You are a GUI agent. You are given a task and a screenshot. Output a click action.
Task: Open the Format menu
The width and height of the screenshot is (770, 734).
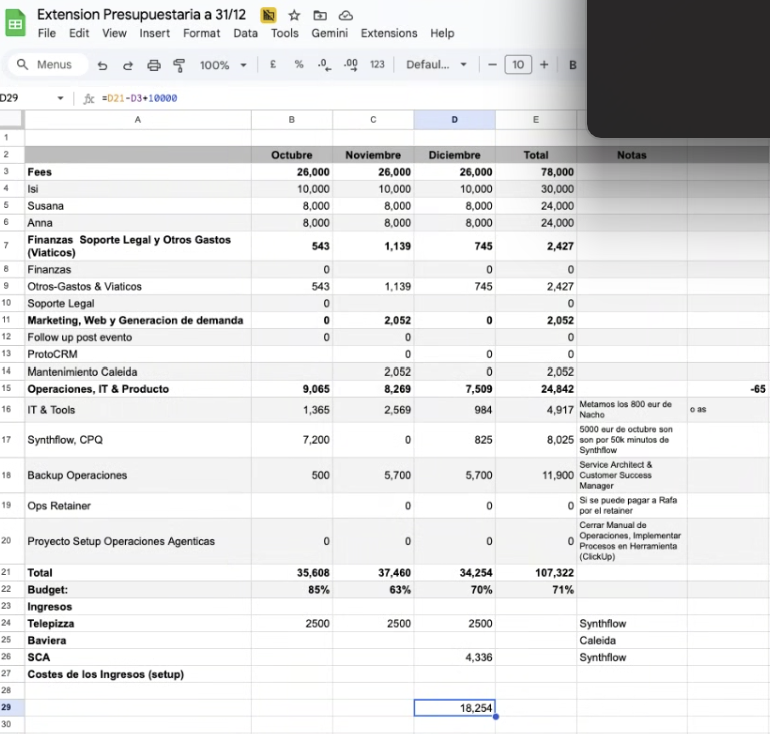coord(201,33)
